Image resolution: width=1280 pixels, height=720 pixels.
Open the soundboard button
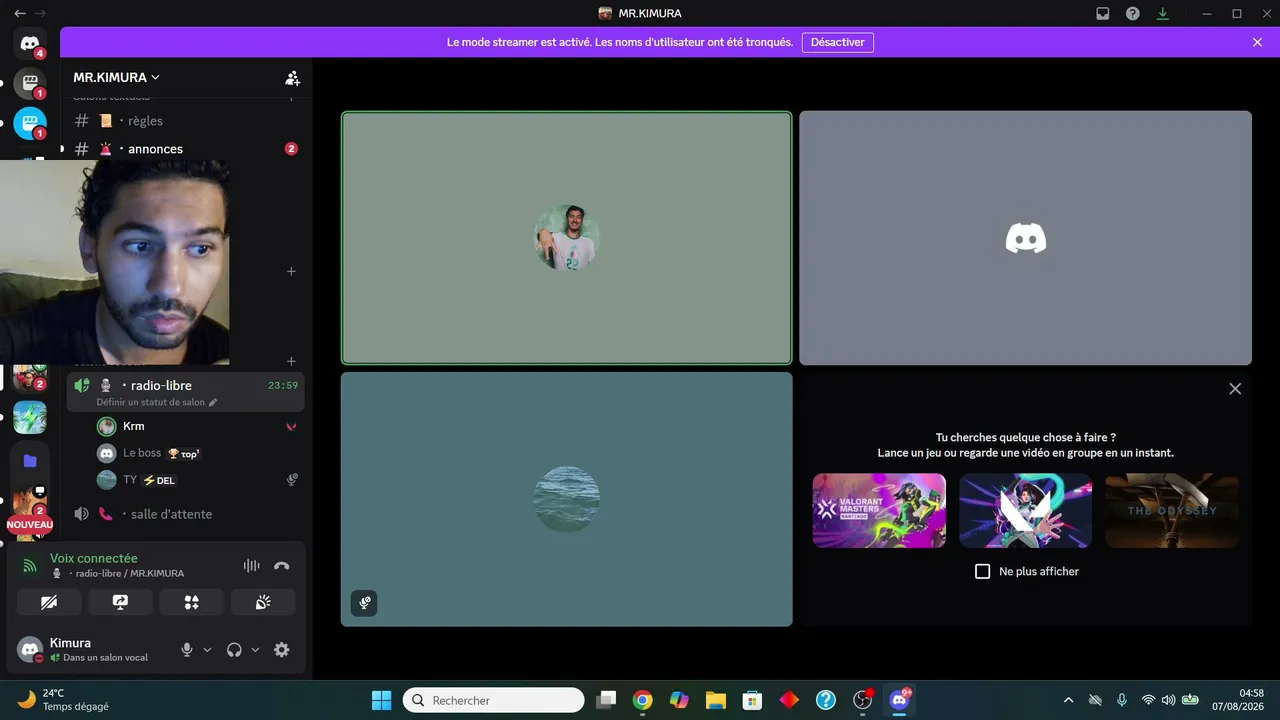pos(263,602)
